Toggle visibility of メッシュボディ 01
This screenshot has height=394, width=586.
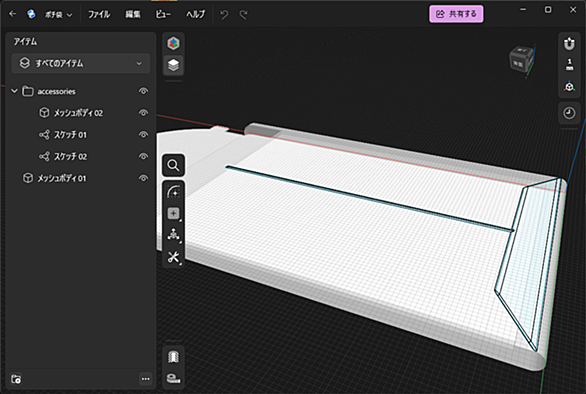[x=143, y=178]
